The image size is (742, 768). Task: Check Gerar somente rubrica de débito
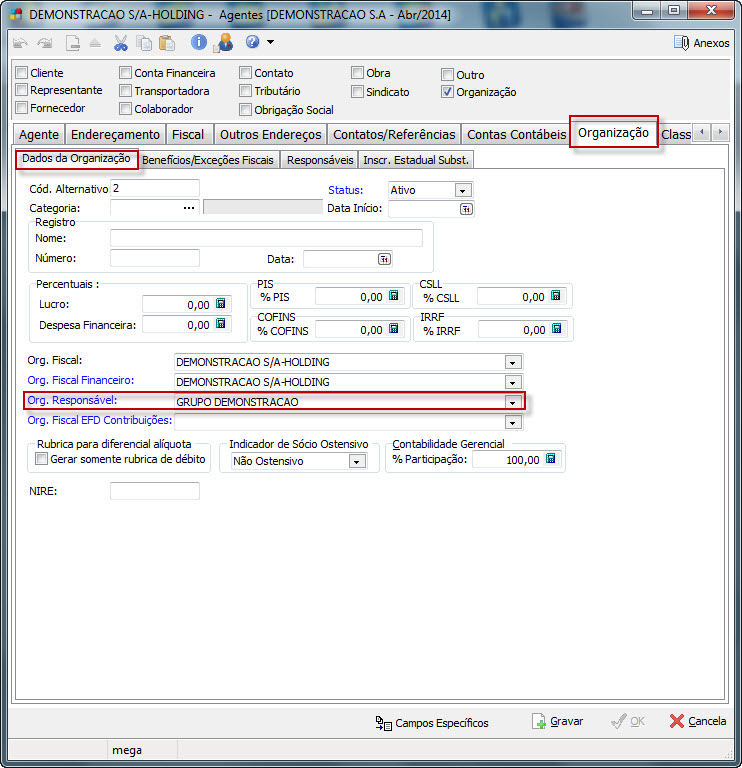click(41, 460)
